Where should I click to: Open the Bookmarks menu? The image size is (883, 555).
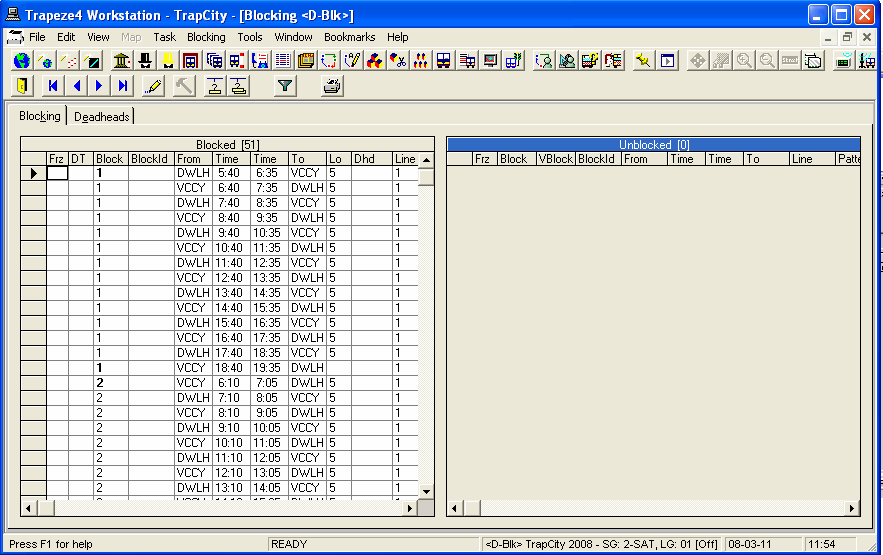pyautogui.click(x=349, y=37)
